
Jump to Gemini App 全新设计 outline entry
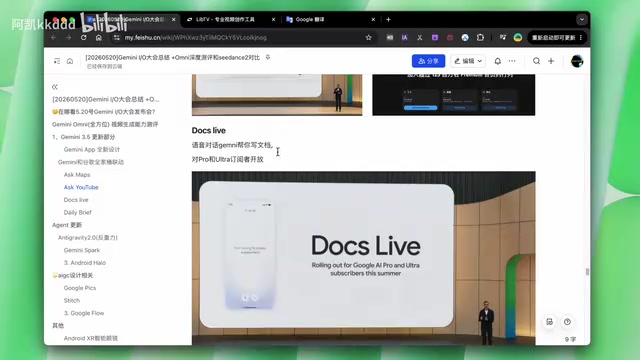tap(92, 149)
